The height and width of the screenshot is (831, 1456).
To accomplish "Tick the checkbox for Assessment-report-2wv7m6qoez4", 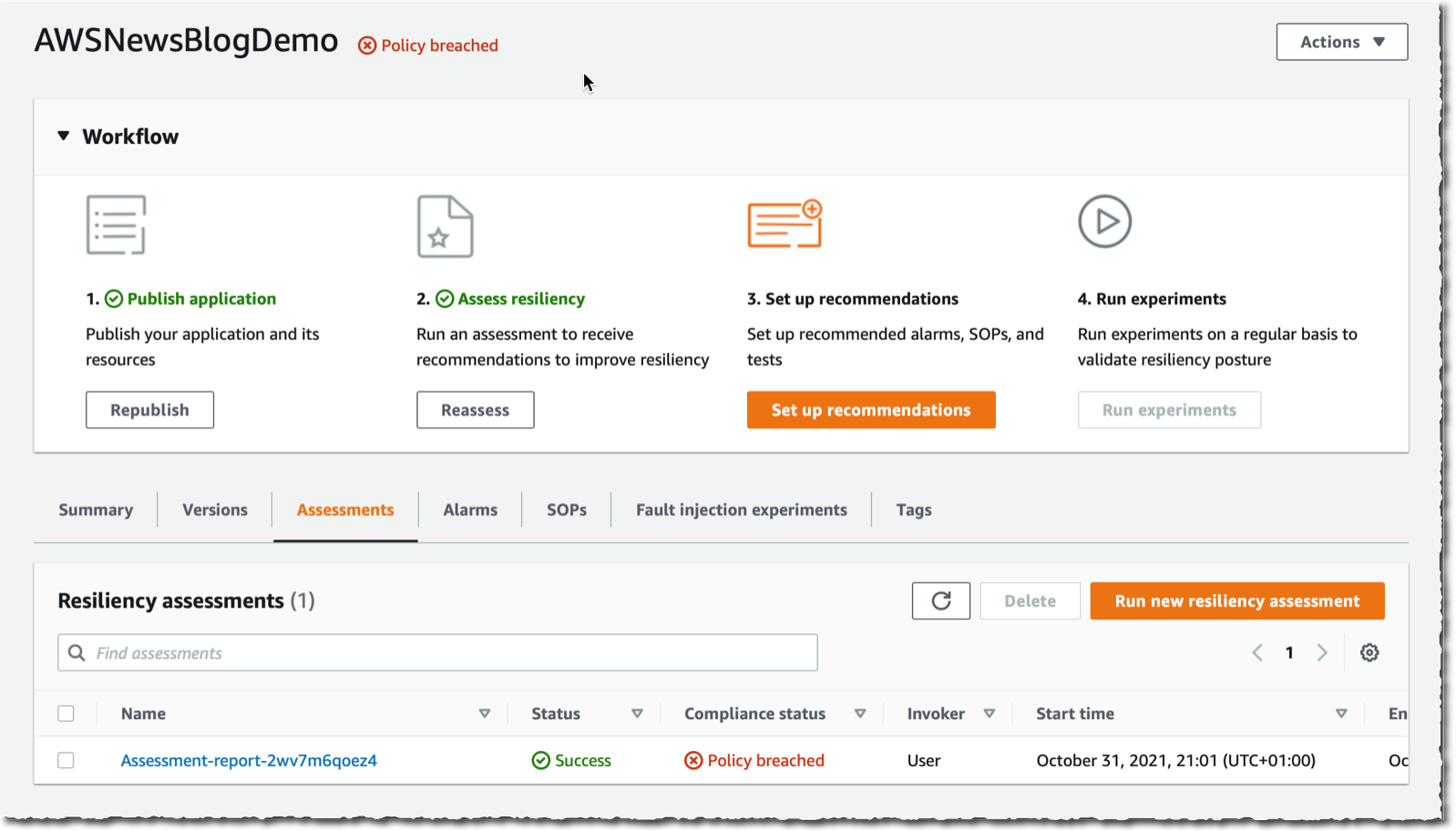I will 66,760.
